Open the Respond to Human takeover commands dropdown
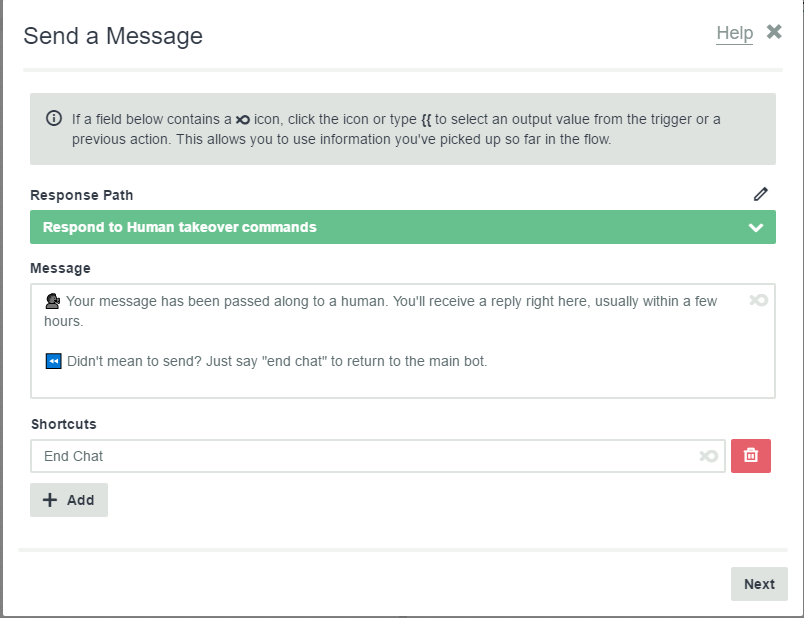804x618 pixels. (403, 227)
